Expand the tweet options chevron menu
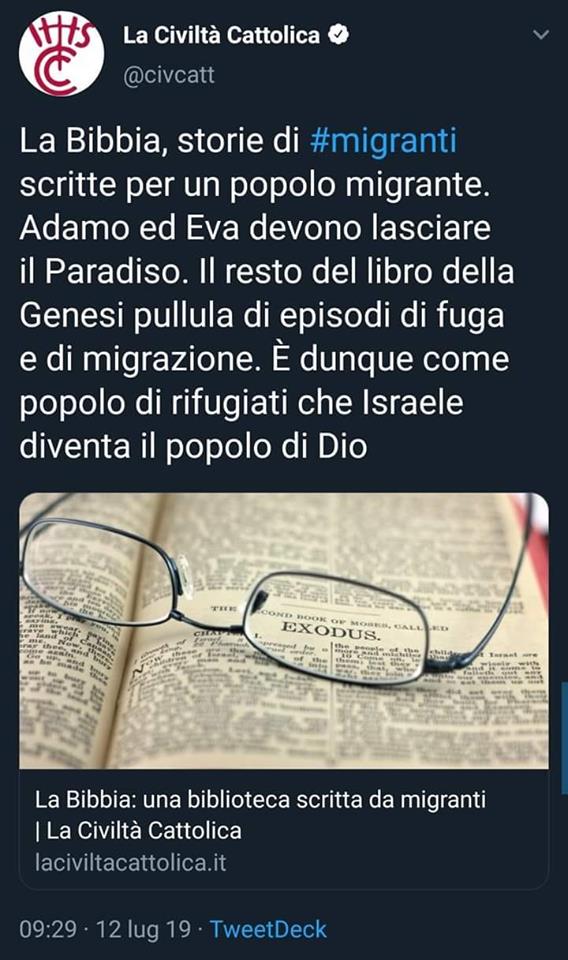The height and width of the screenshot is (960, 568). coord(541,35)
